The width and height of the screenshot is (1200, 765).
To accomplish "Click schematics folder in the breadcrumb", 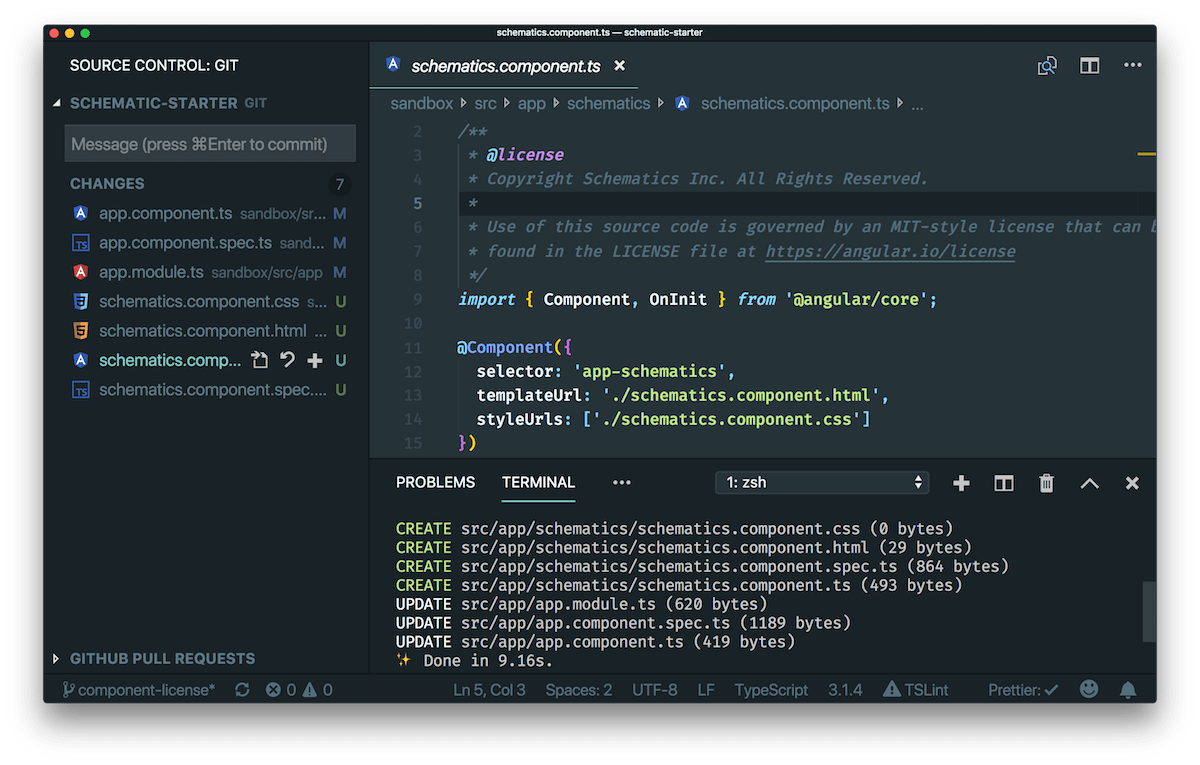I will pyautogui.click(x=609, y=103).
